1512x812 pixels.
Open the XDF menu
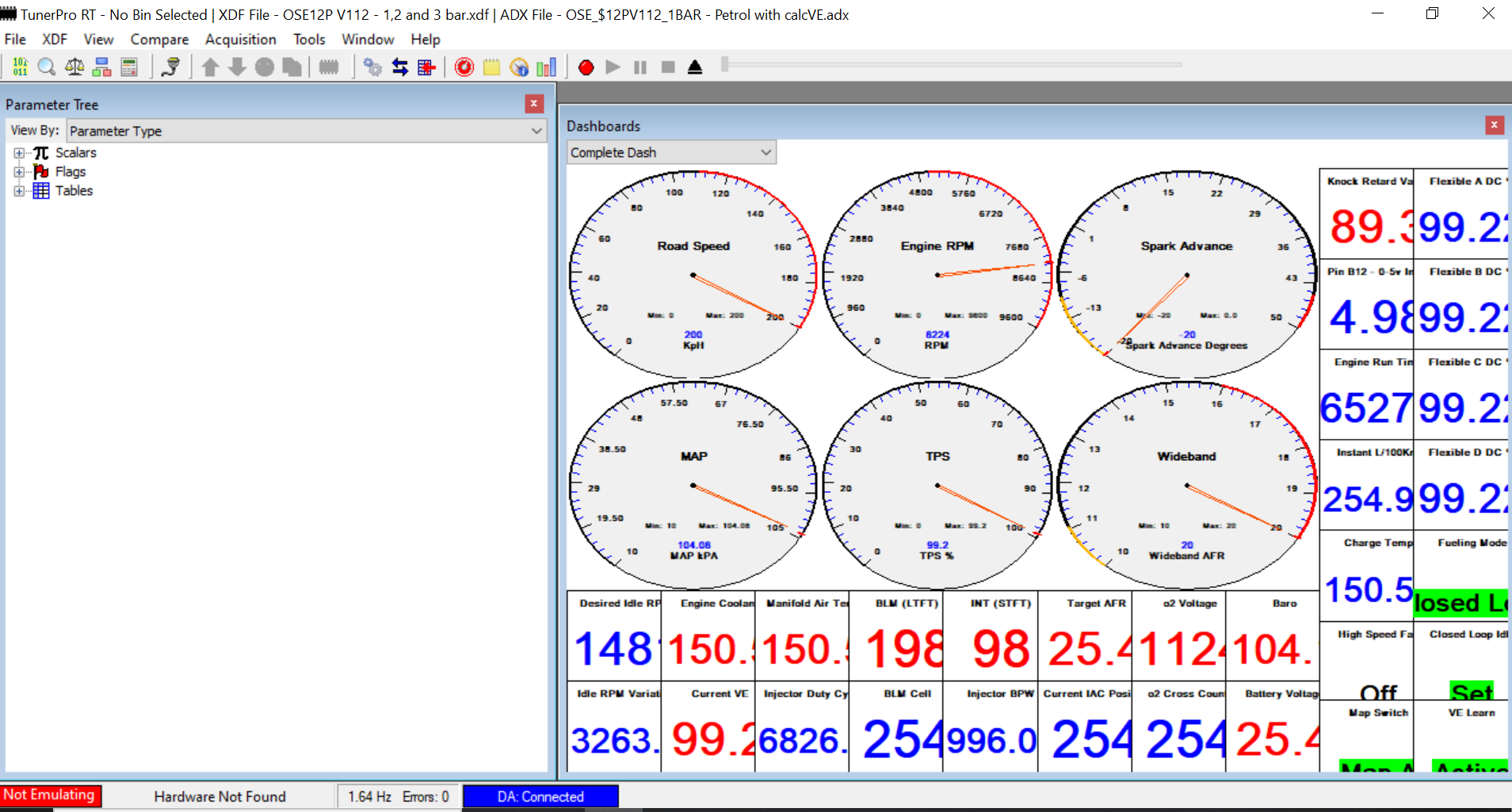55,40
